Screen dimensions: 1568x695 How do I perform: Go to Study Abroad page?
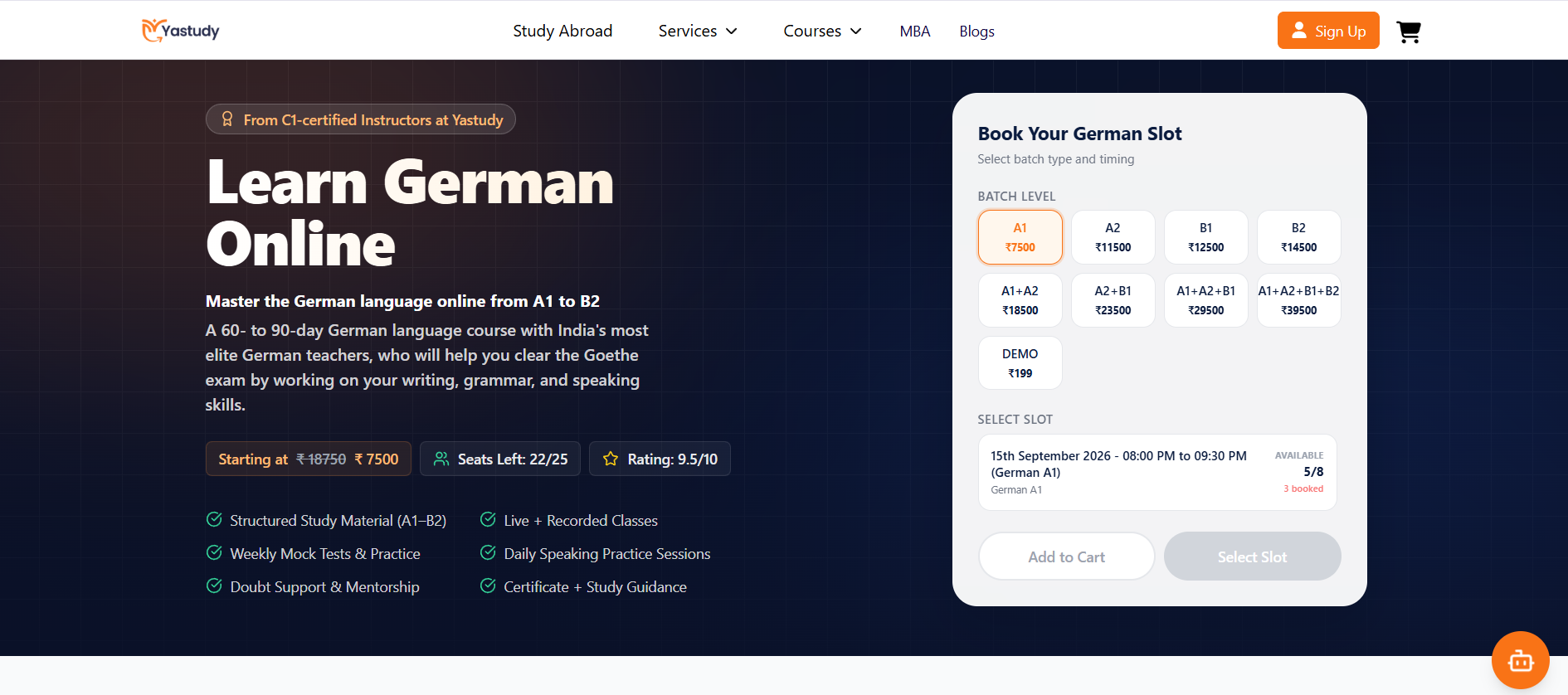(562, 31)
